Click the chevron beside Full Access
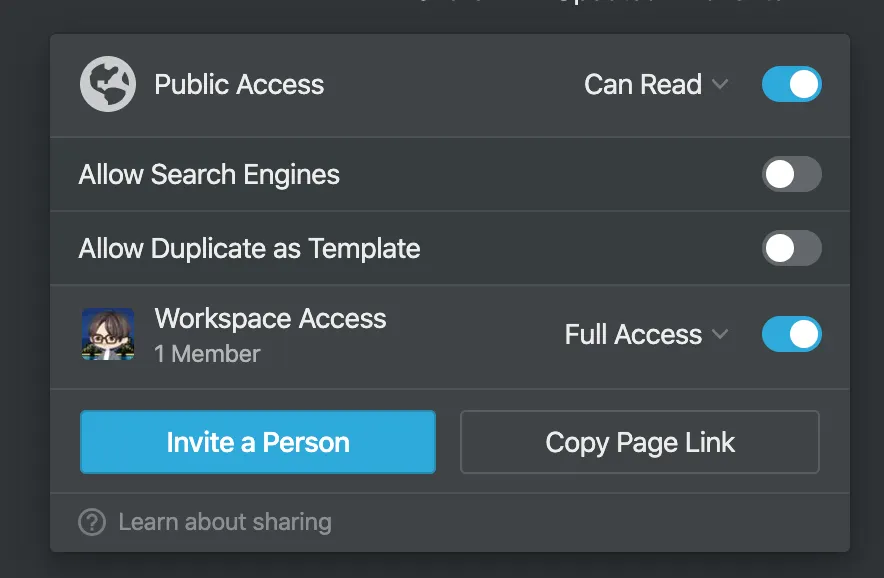Screen dimensions: 884x578 720,334
